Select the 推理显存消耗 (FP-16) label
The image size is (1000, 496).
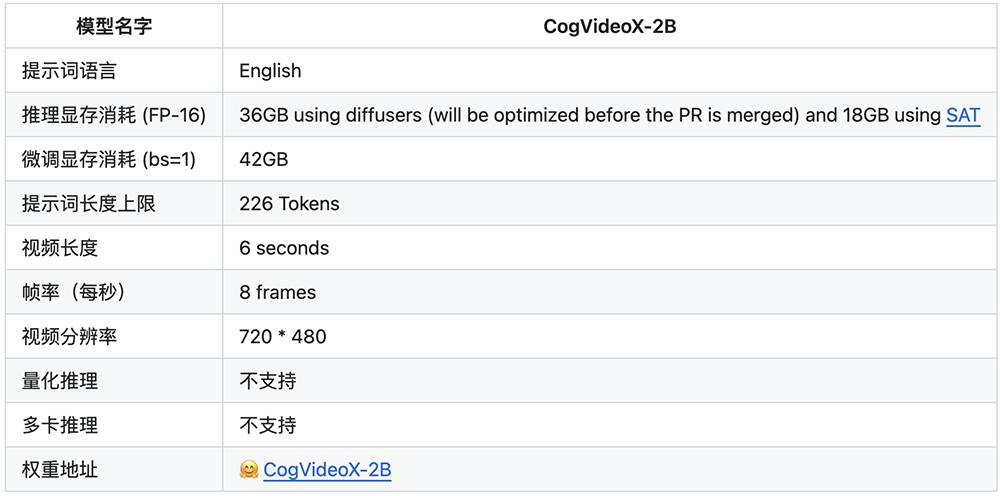[x=114, y=115]
